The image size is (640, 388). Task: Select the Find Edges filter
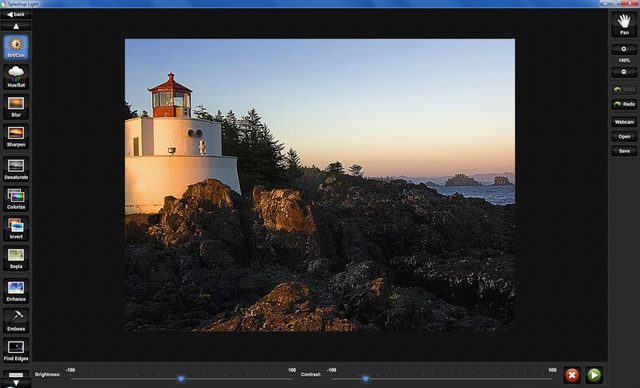coord(16,350)
